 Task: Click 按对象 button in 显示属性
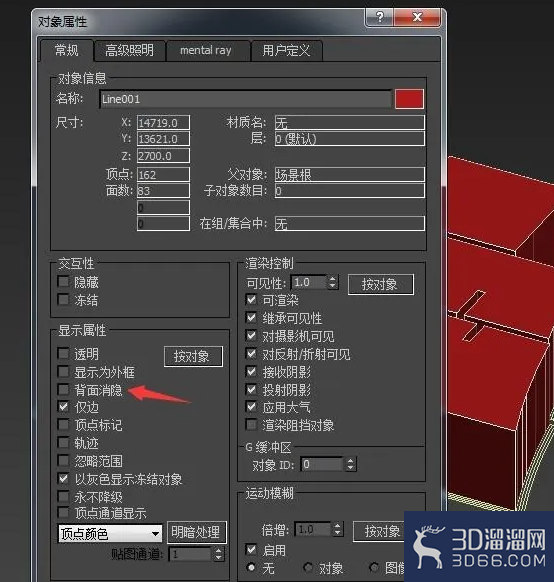click(x=193, y=356)
